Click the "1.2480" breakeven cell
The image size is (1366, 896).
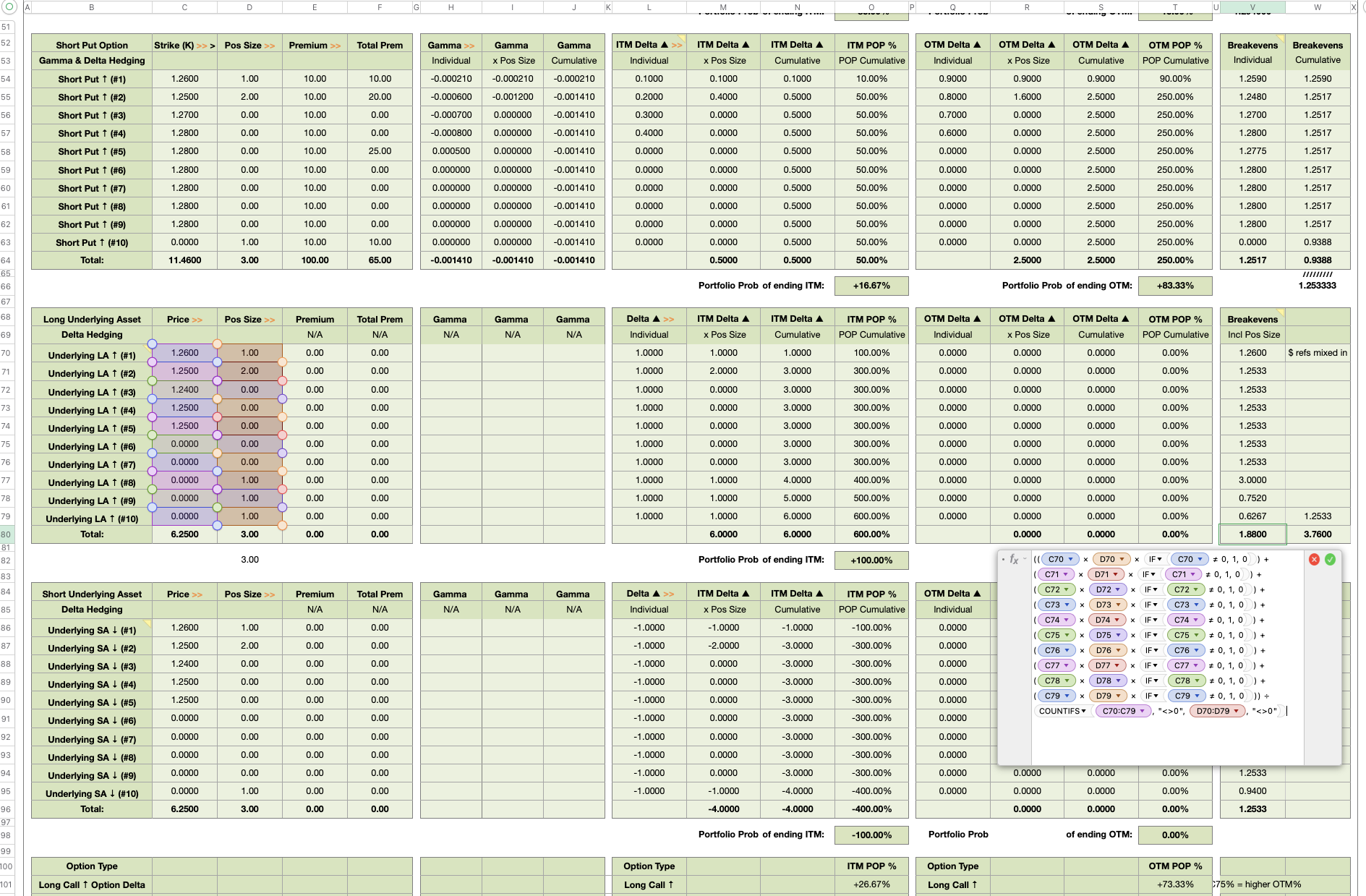point(1252,97)
